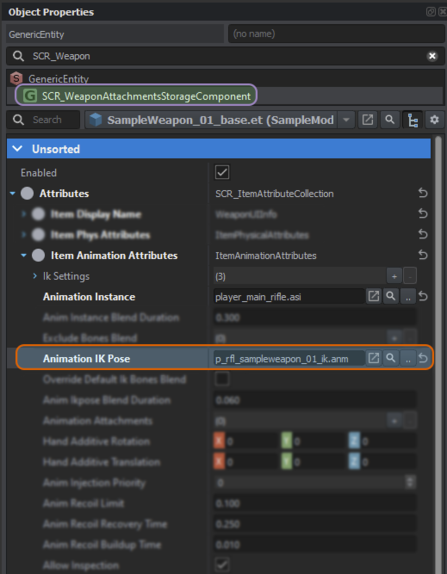The width and height of the screenshot is (447, 574).
Task: Clear the SCR_Weapon filter text
Action: tap(432, 56)
